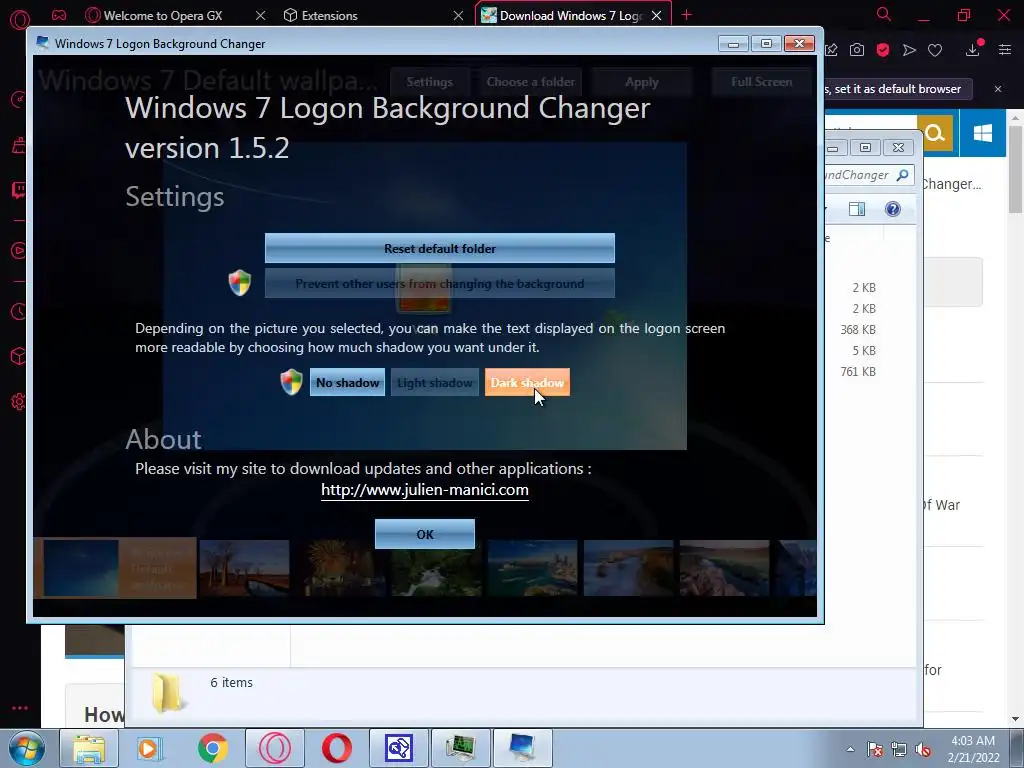Select the baobab trees wallpaper thumbnail

(244, 568)
